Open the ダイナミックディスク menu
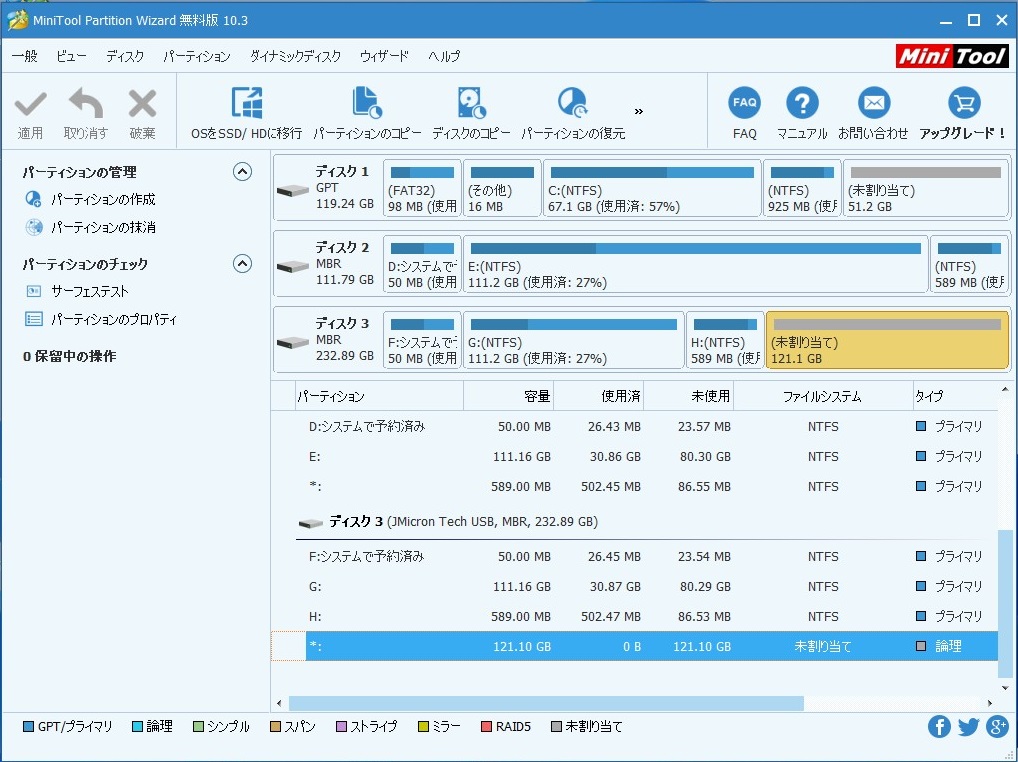1018x762 pixels. pyautogui.click(x=295, y=56)
